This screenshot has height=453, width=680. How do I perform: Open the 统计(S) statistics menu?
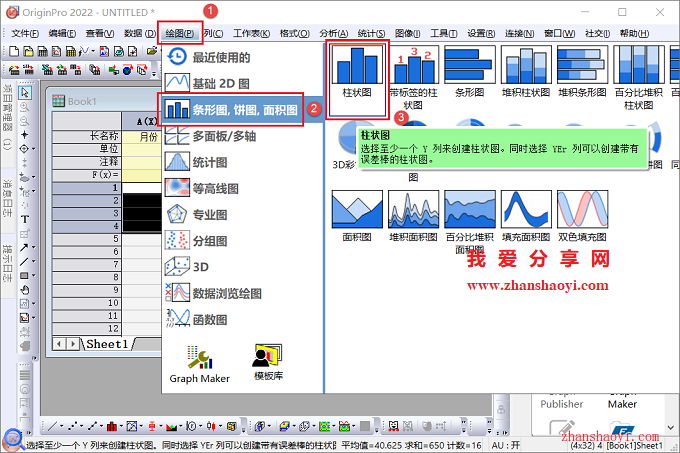pos(371,33)
